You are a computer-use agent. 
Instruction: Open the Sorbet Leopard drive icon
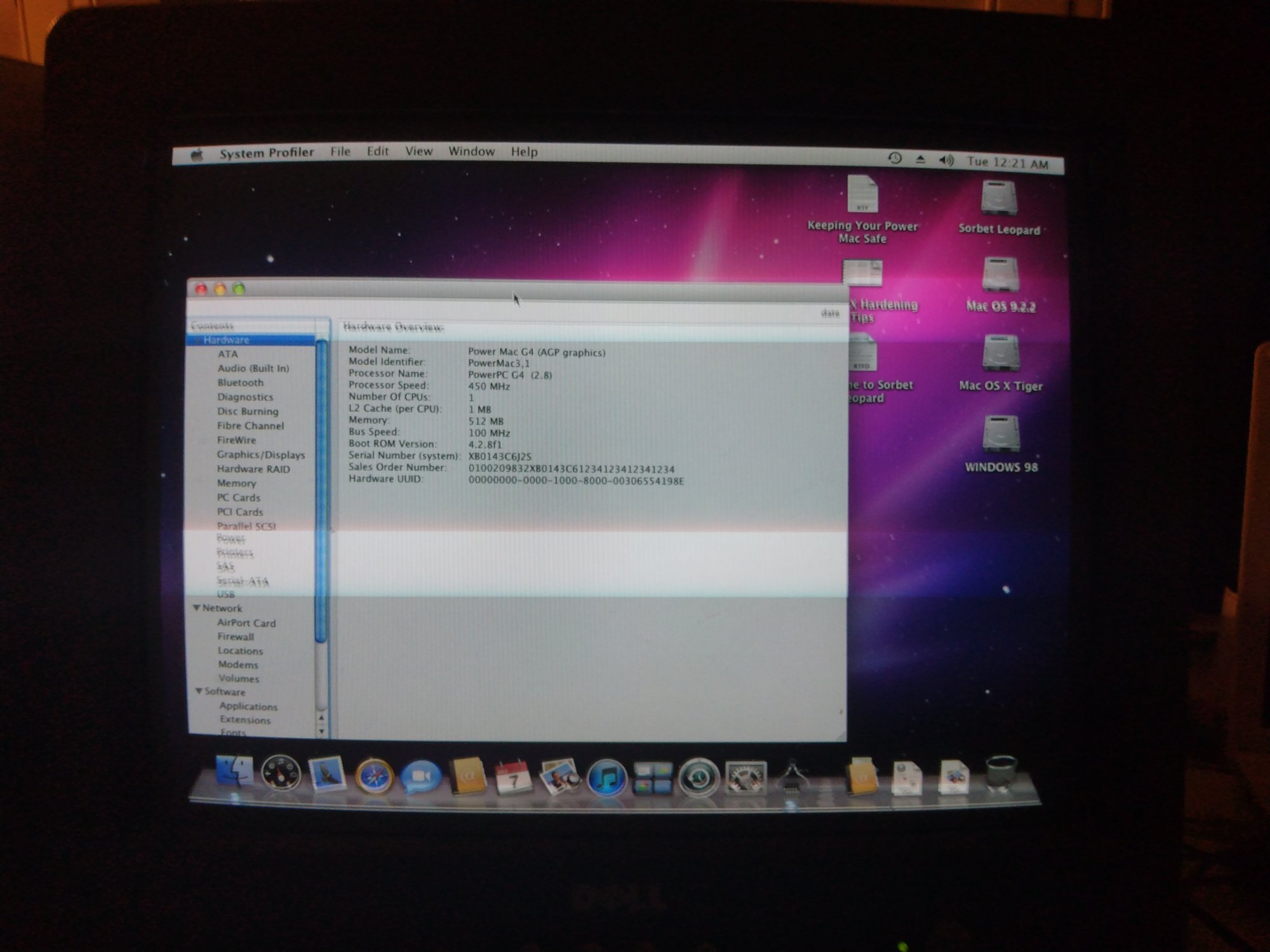pos(999,198)
